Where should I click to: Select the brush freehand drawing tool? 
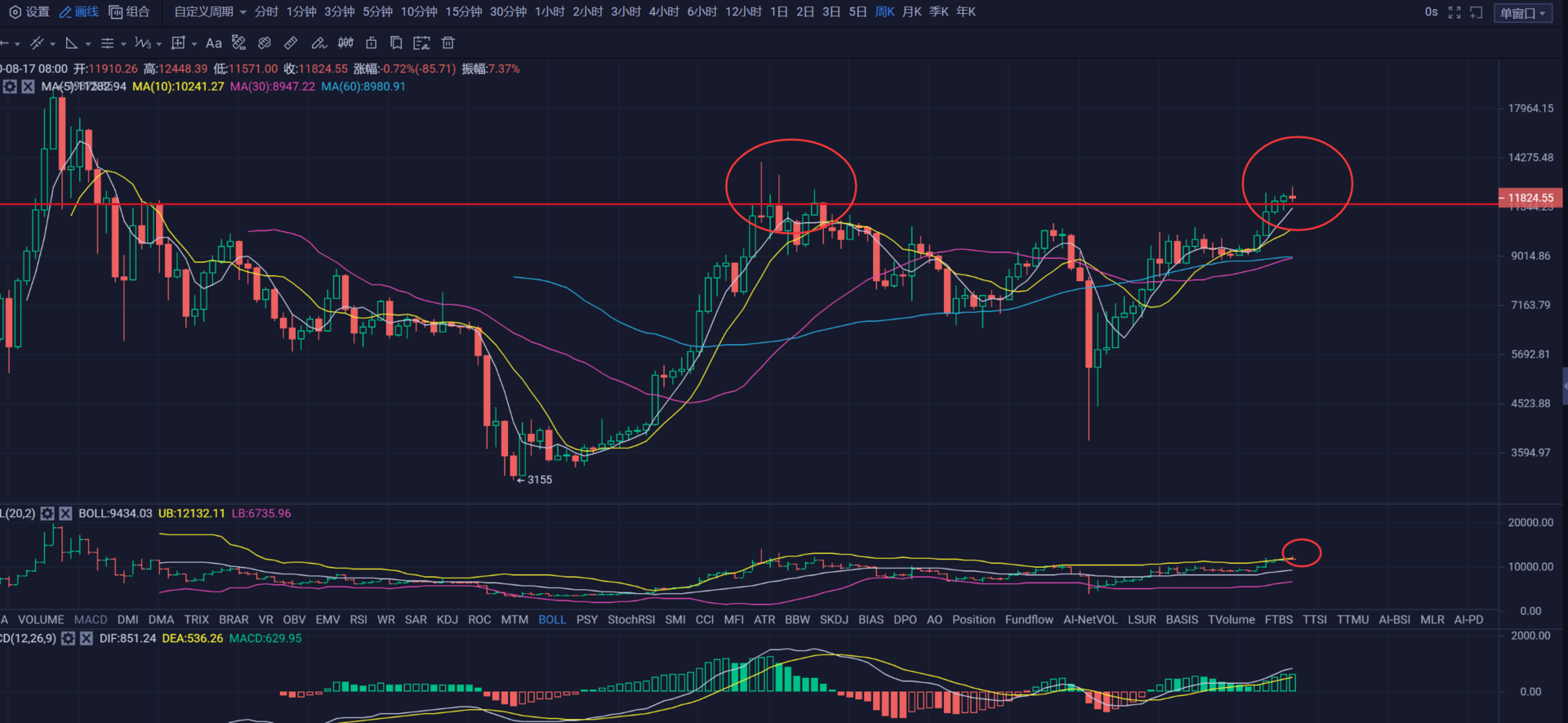319,43
